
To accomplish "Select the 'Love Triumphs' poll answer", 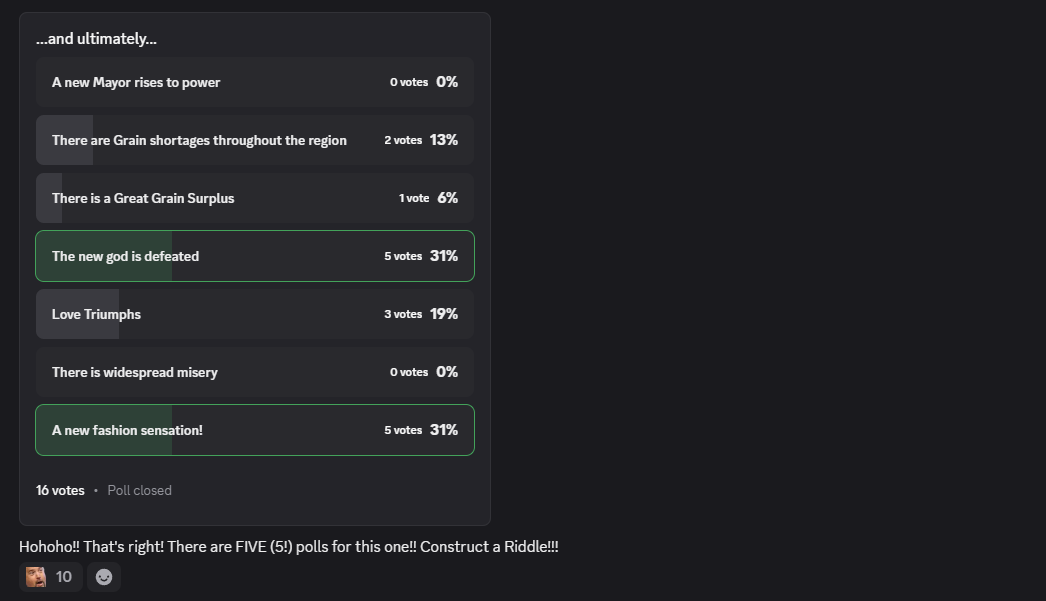I will coord(96,314).
